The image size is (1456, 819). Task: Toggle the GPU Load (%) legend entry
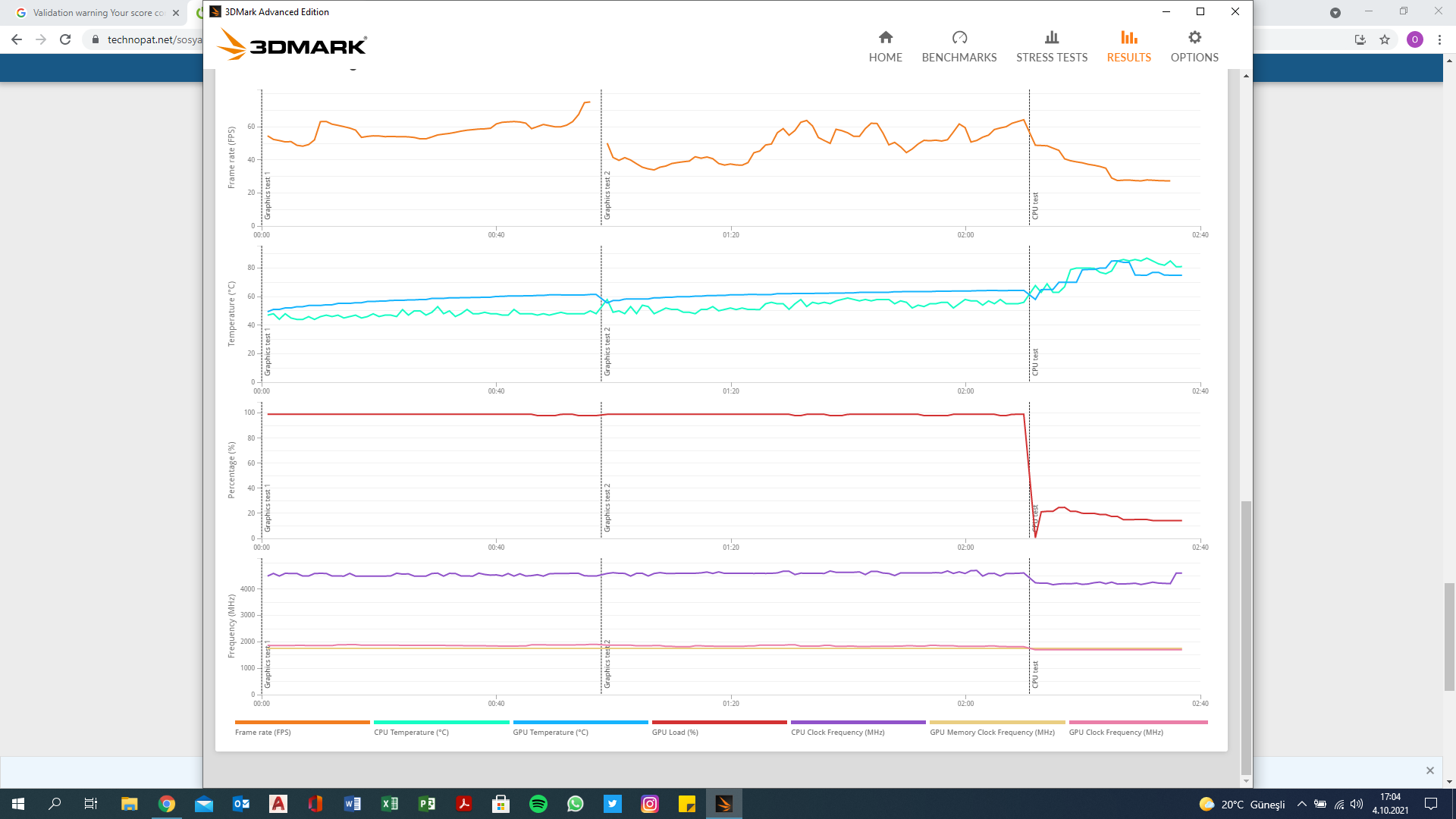coord(675,733)
